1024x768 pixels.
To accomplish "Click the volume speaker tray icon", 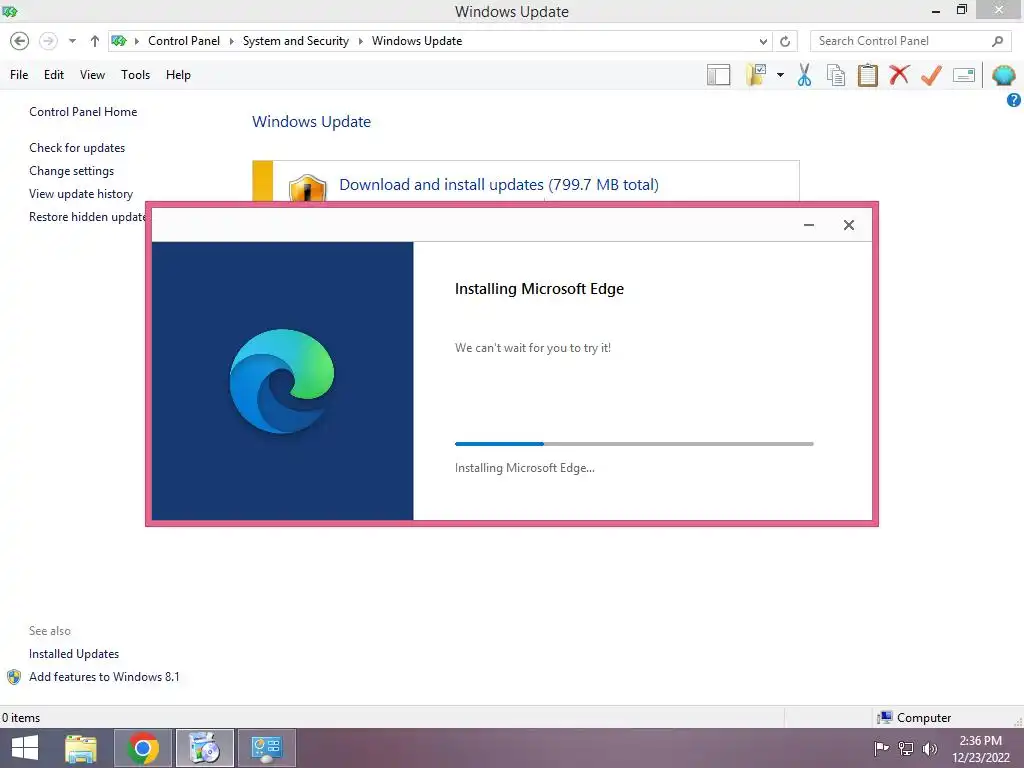I will pos(930,748).
